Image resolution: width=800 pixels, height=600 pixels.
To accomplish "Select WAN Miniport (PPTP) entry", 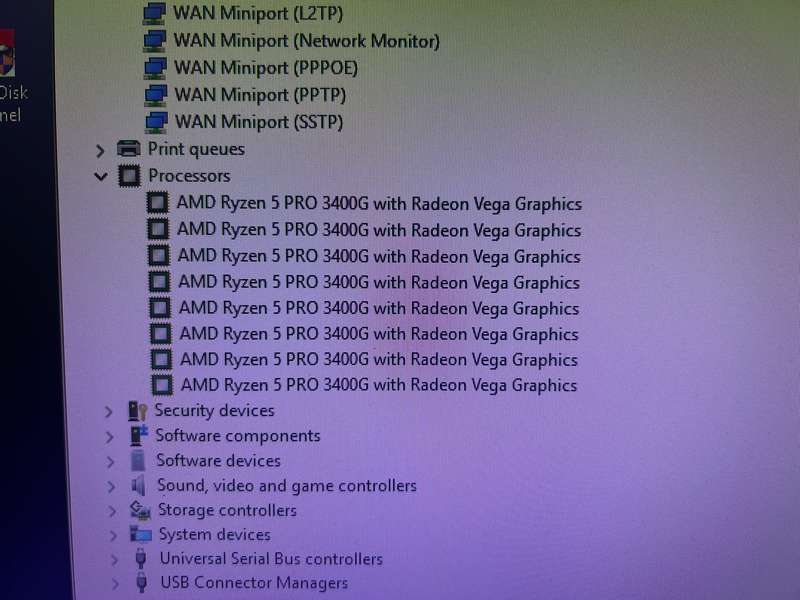I will tap(260, 95).
